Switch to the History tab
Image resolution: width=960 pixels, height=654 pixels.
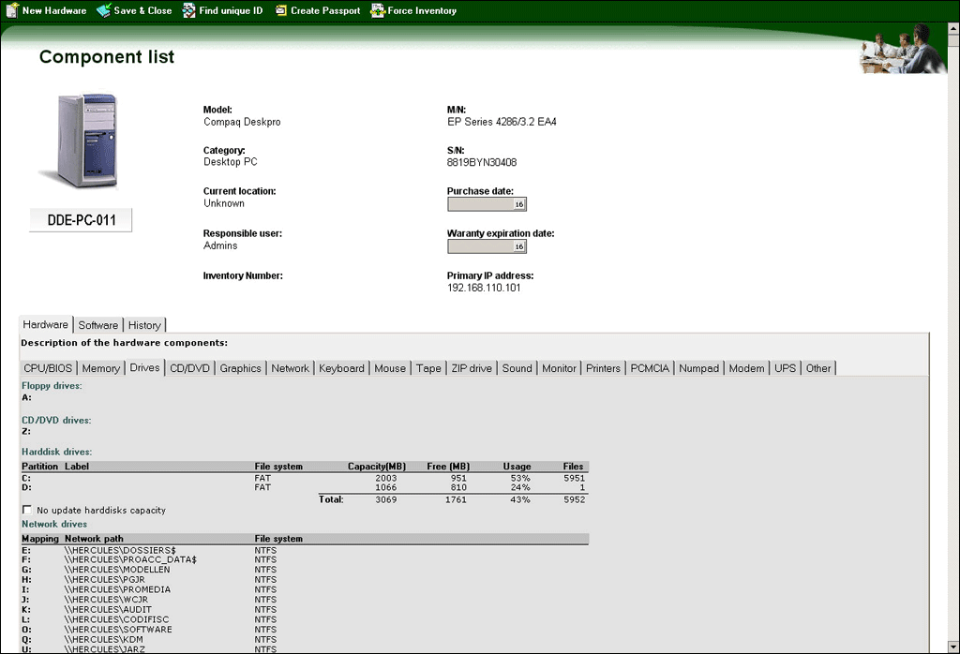coord(144,325)
